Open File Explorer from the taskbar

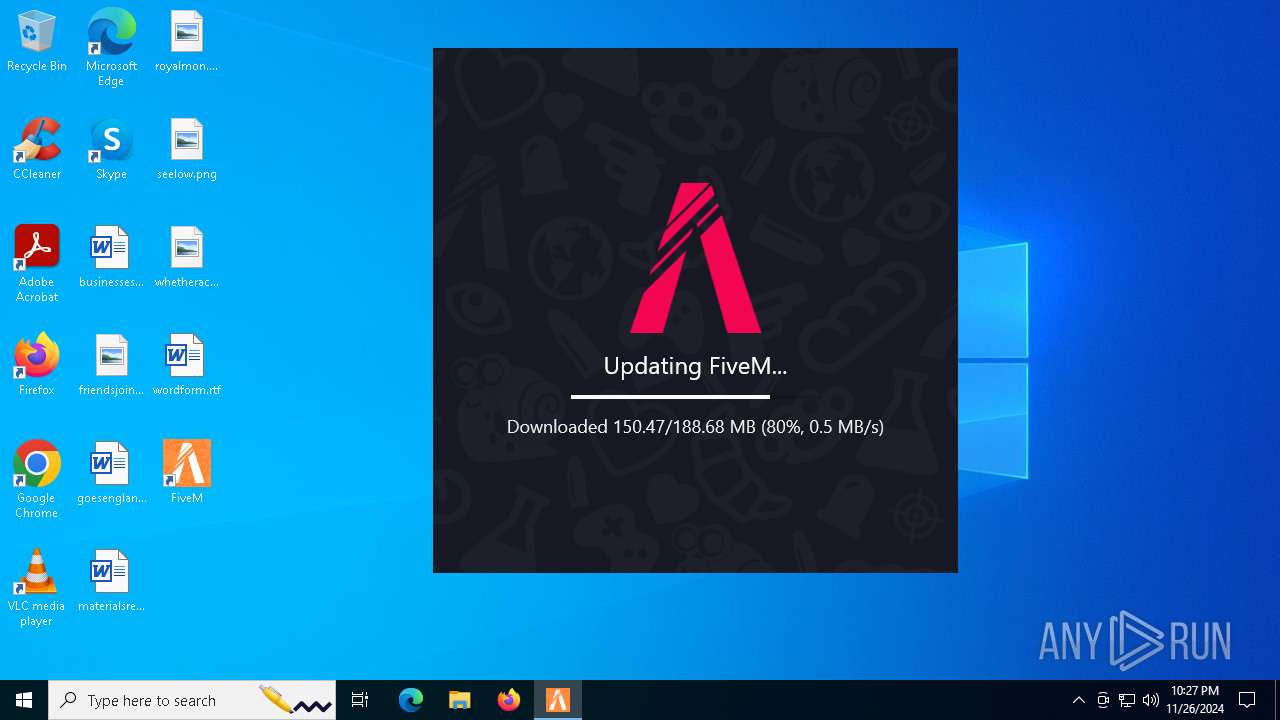[x=460, y=700]
